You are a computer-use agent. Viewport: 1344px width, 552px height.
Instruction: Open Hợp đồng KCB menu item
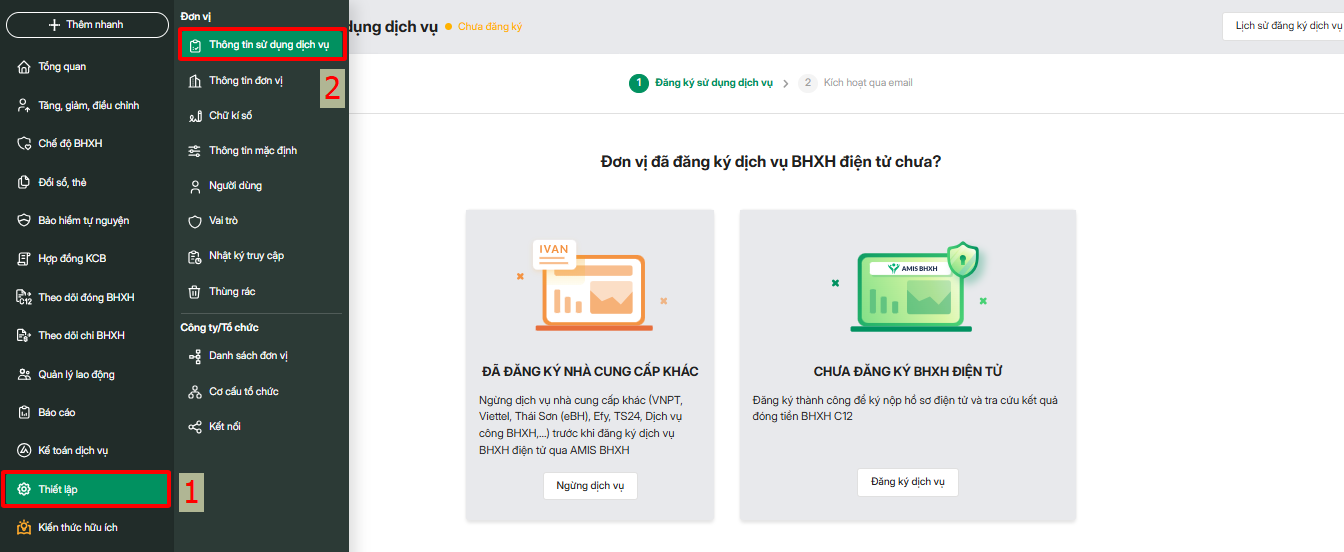[x=87, y=259]
